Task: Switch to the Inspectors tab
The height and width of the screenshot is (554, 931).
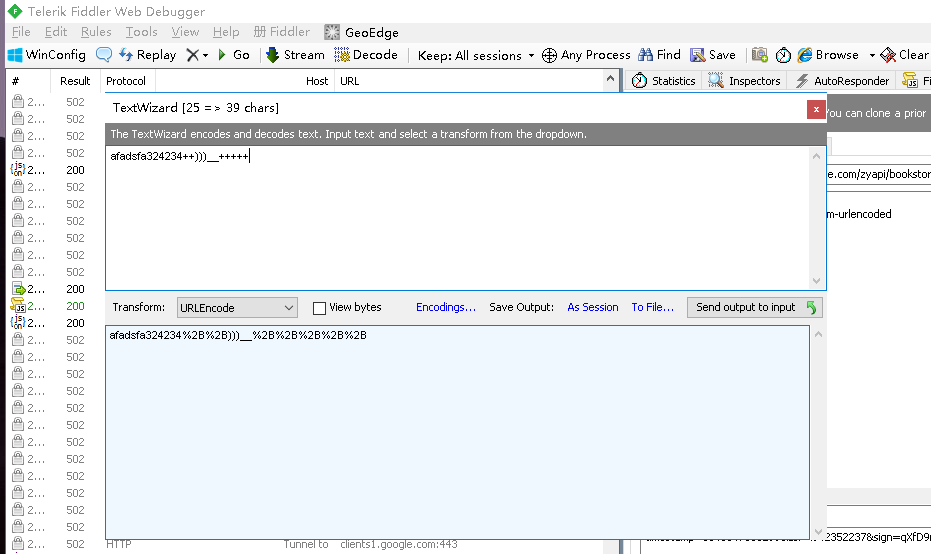Action: (745, 81)
